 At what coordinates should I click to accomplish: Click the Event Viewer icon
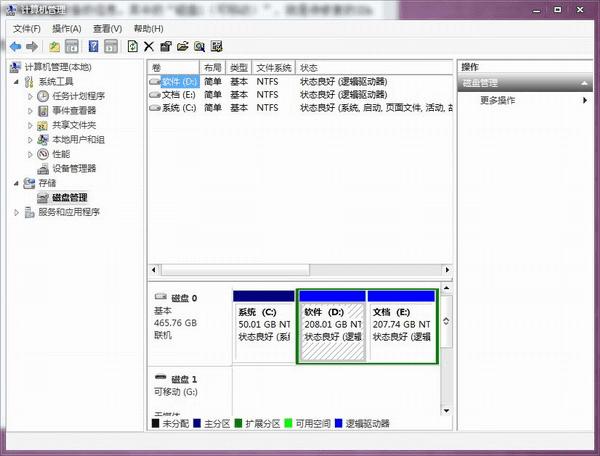(x=43, y=111)
